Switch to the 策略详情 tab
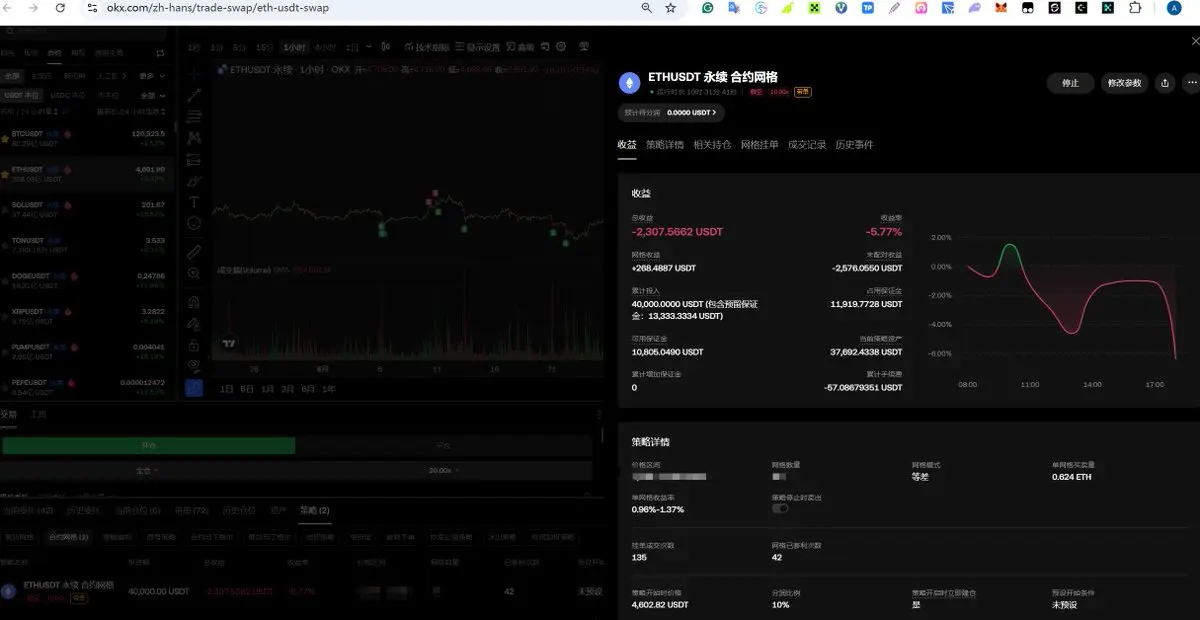The image size is (1200, 620). [x=665, y=145]
